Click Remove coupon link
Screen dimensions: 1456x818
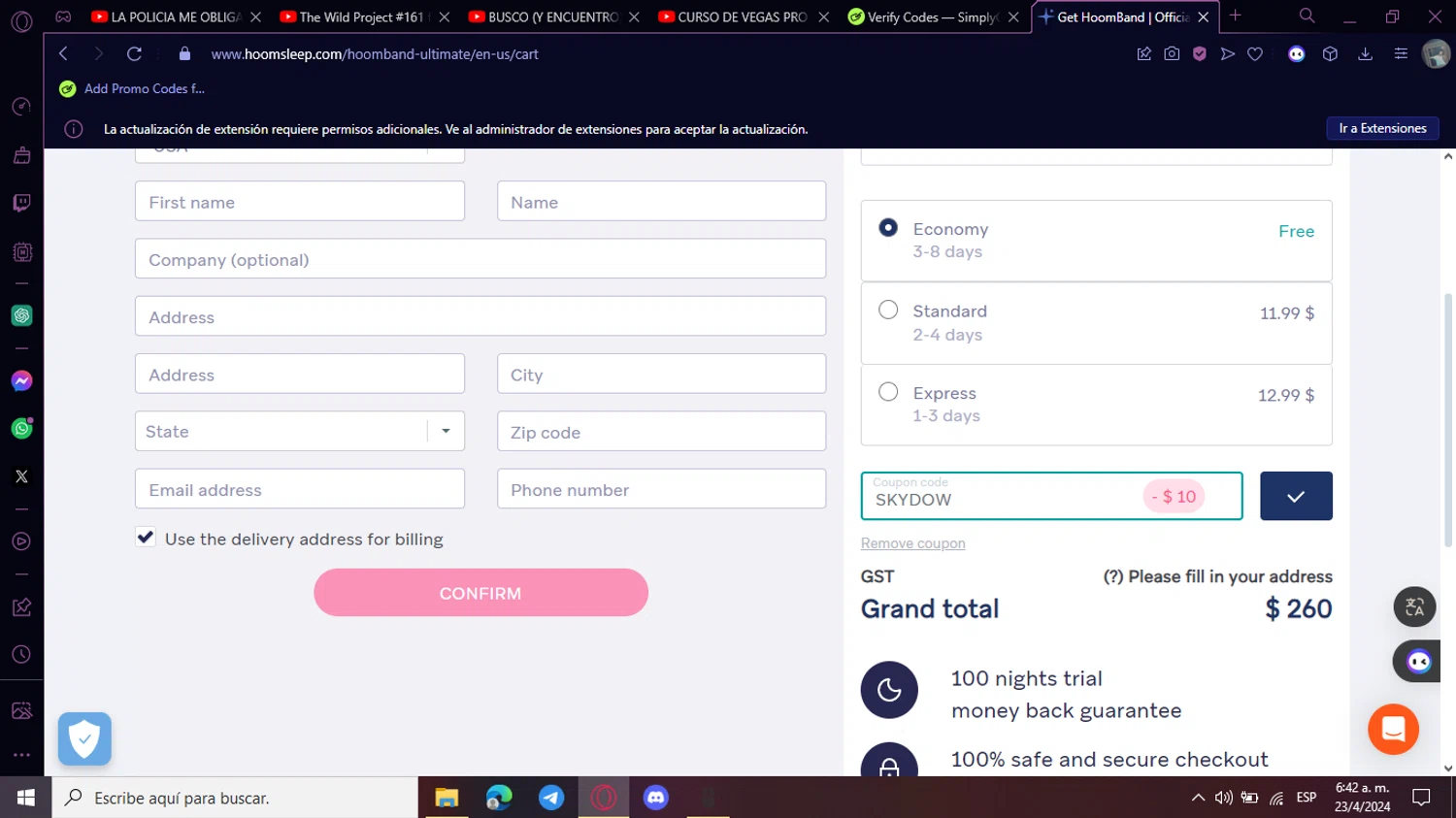pos(912,543)
